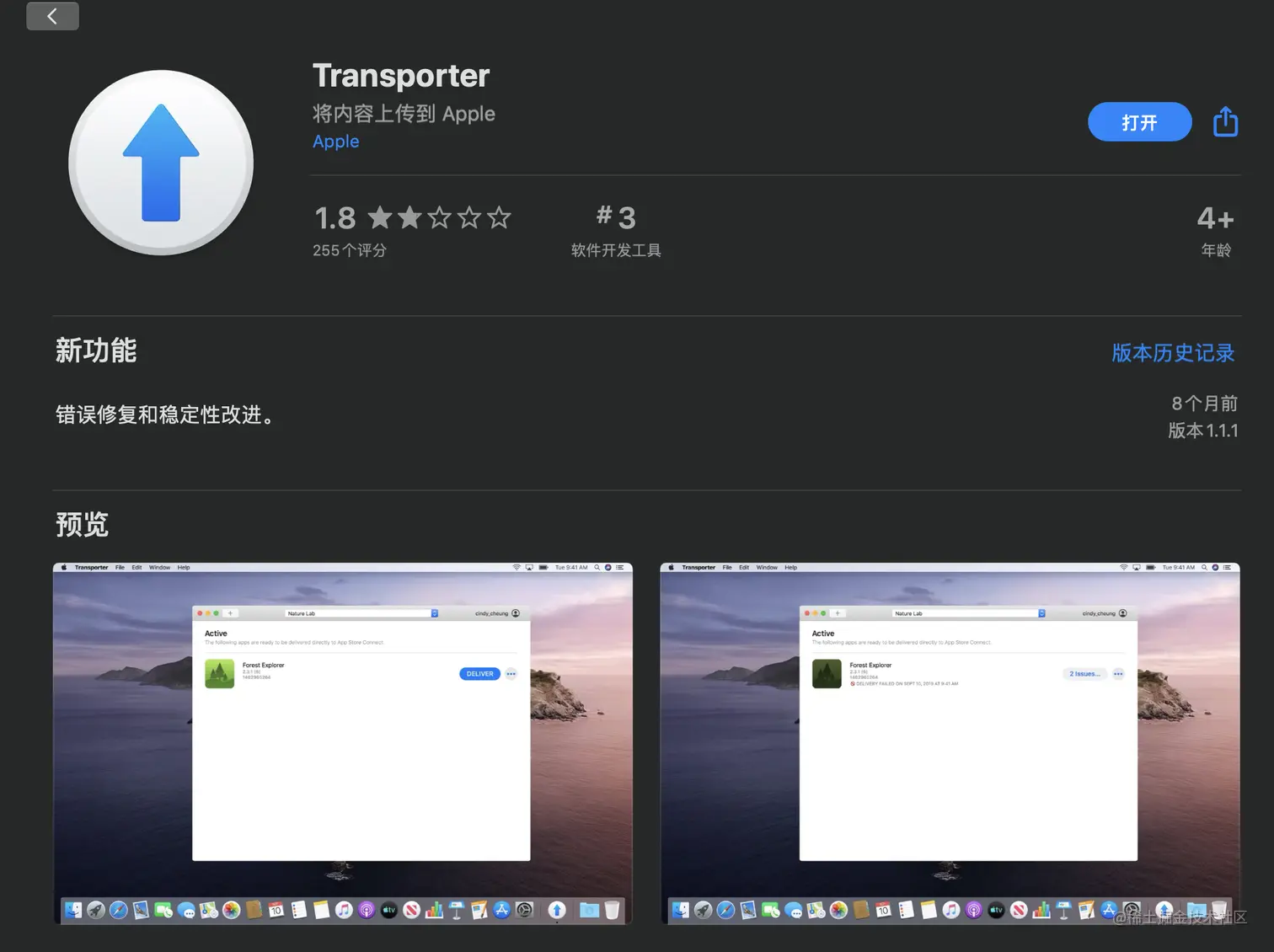
Task: Click the #3 chart ranking
Action: coord(616,217)
